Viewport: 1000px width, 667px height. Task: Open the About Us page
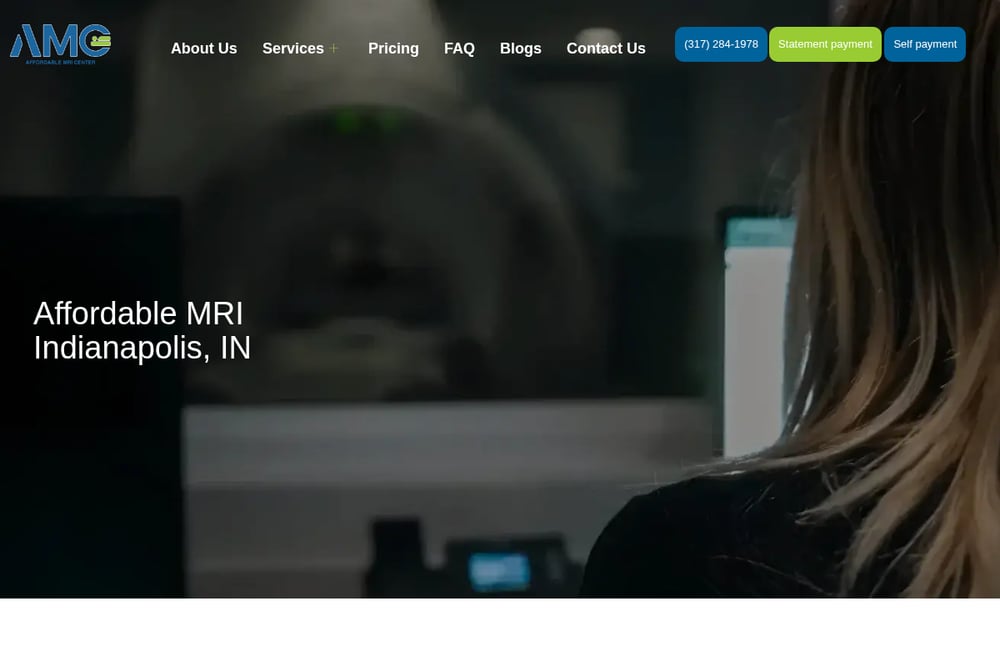click(203, 48)
